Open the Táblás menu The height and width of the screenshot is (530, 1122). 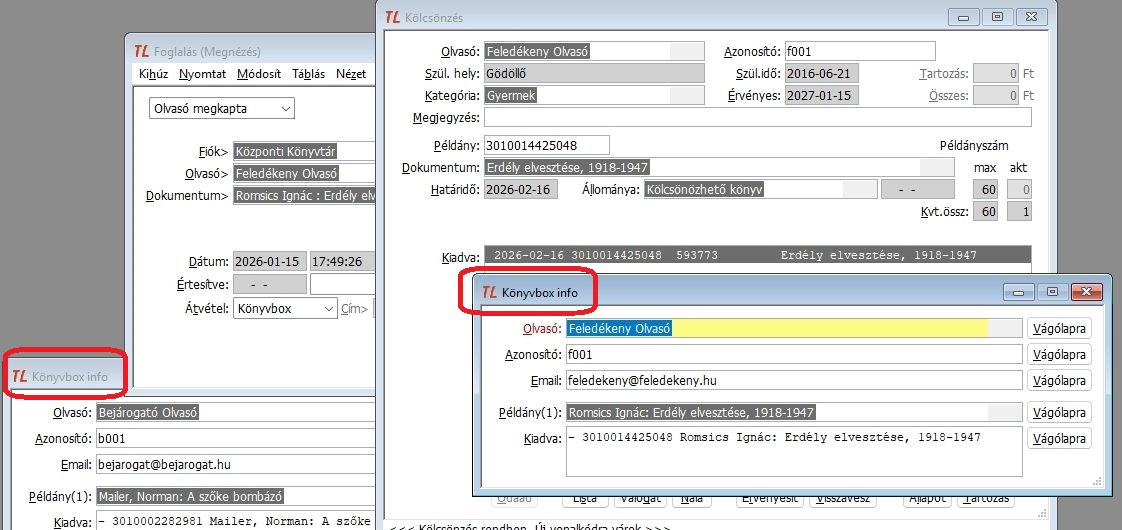click(308, 74)
